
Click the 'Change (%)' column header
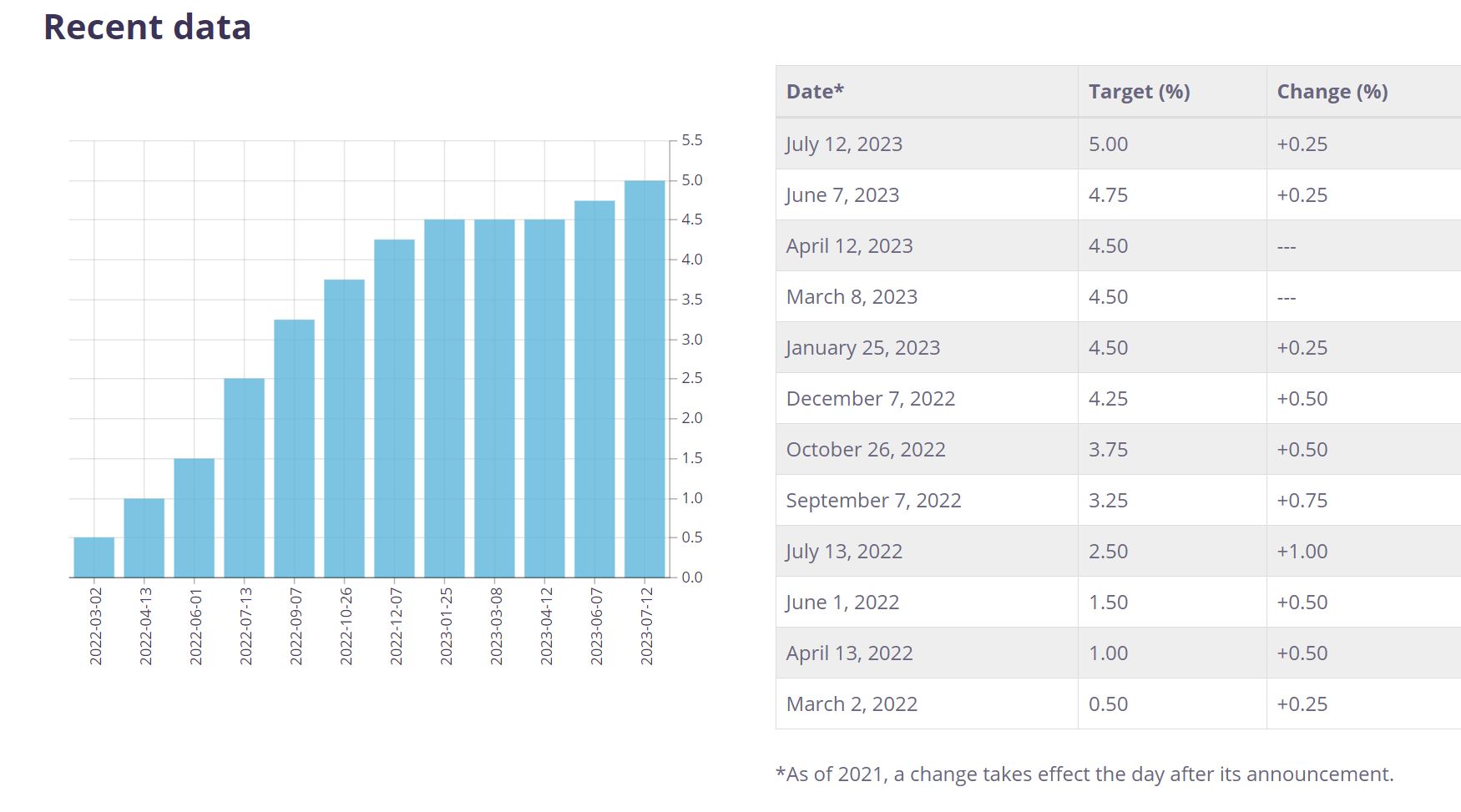pos(1364,92)
